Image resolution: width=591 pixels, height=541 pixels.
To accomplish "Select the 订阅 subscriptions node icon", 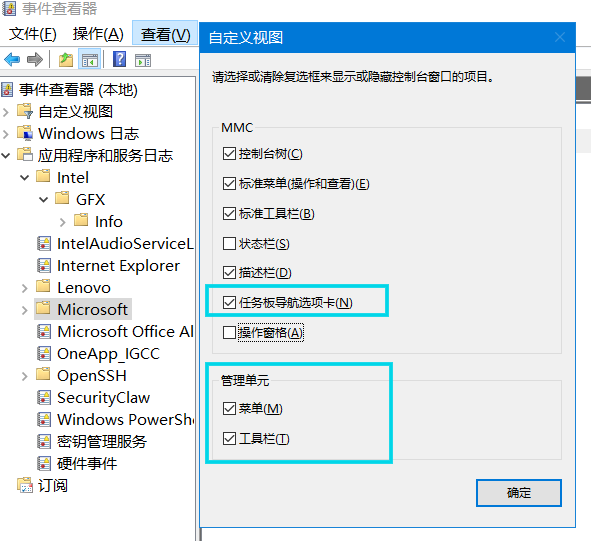I will tap(25, 485).
